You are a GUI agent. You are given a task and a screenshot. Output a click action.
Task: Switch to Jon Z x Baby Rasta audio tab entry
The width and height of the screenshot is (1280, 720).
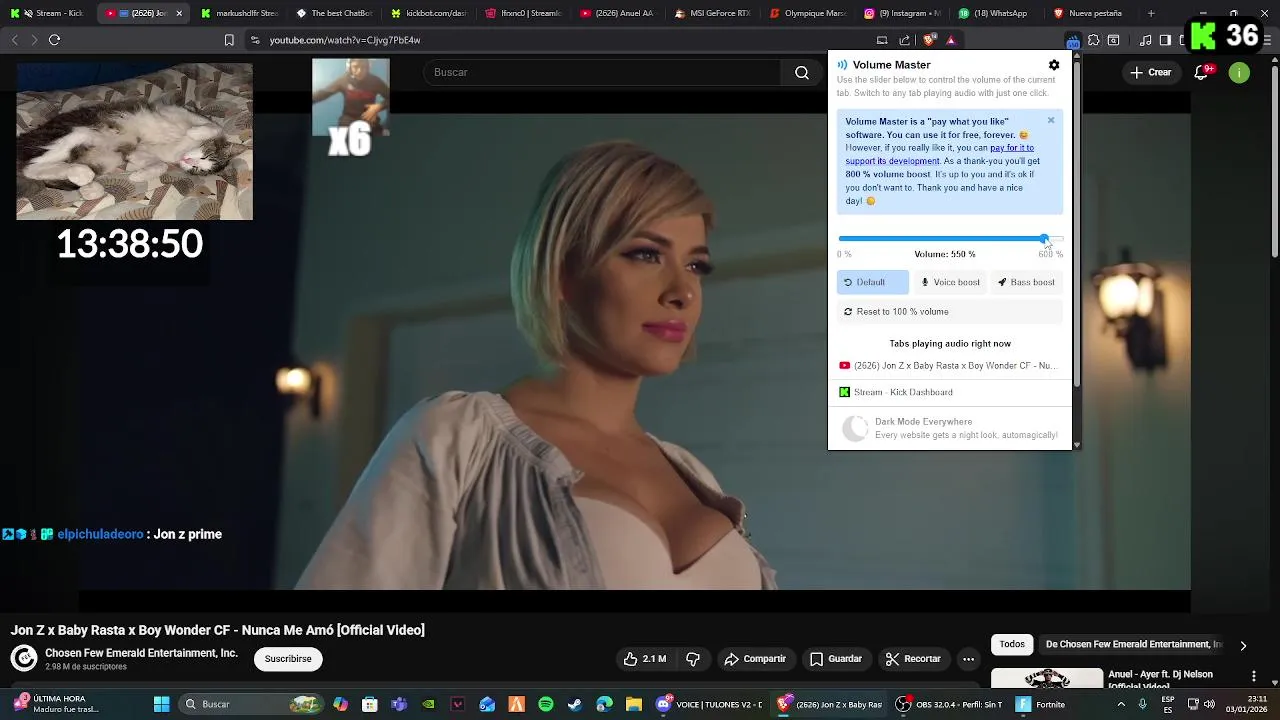(949, 366)
